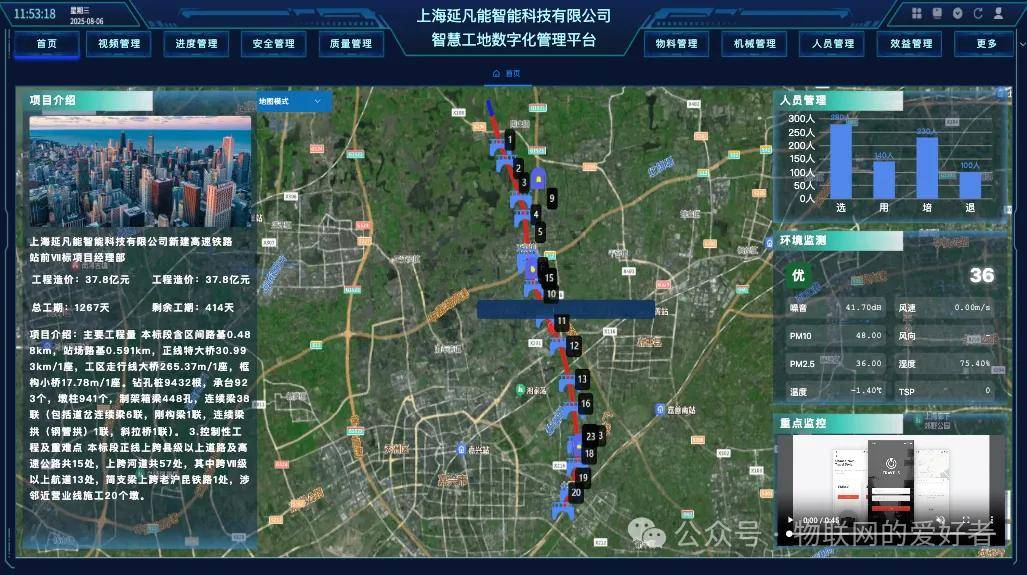Select map marker number 19

pos(582,477)
